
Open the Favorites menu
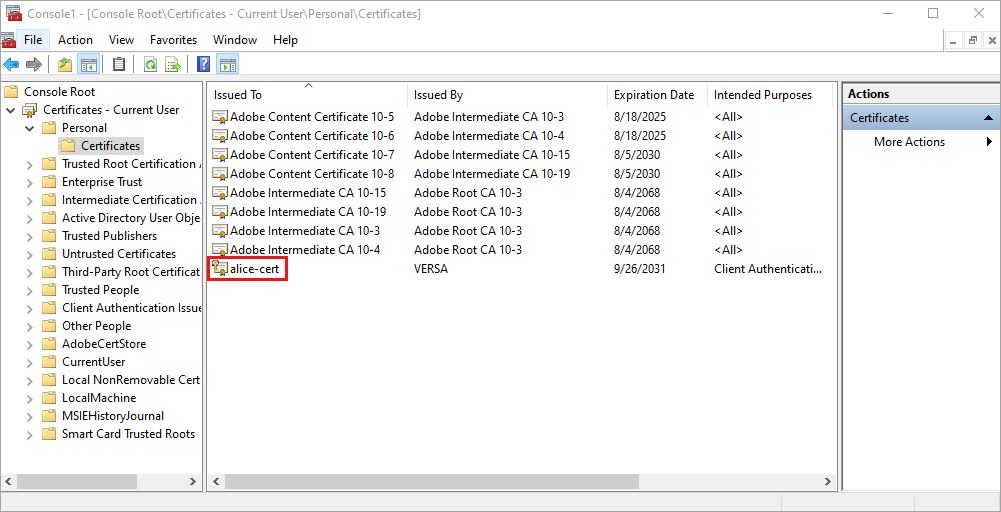pyautogui.click(x=174, y=40)
